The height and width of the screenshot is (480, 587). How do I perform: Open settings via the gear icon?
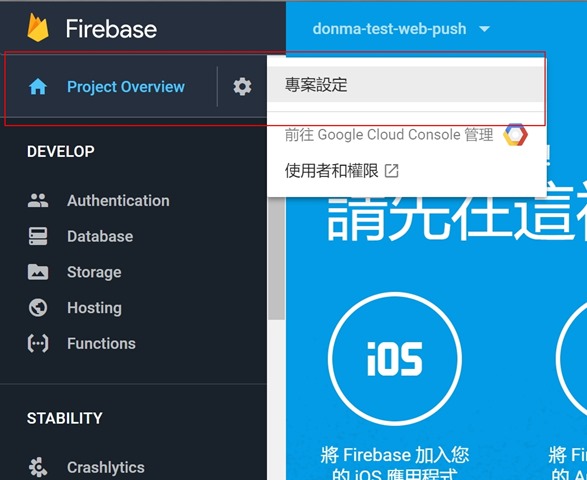click(x=242, y=86)
